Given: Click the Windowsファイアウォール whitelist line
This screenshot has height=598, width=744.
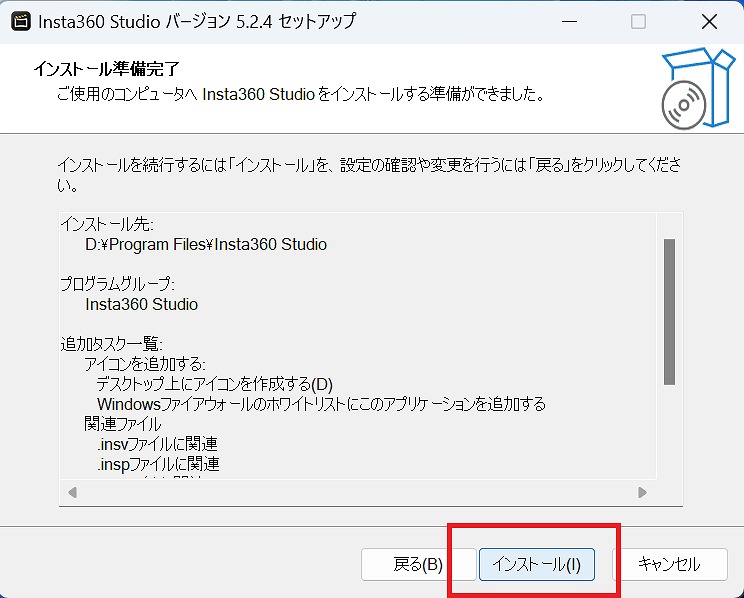Looking at the screenshot, I should pos(321,404).
